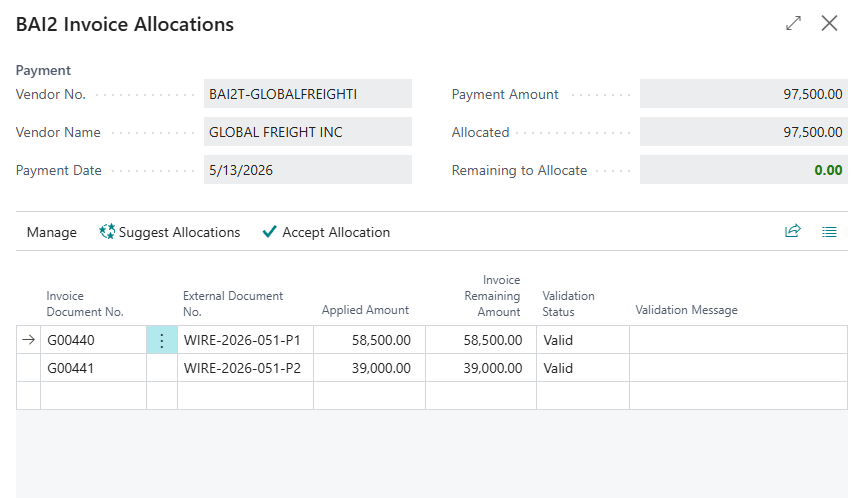Select invoice cell G00440
The height and width of the screenshot is (498, 863).
click(x=94, y=340)
